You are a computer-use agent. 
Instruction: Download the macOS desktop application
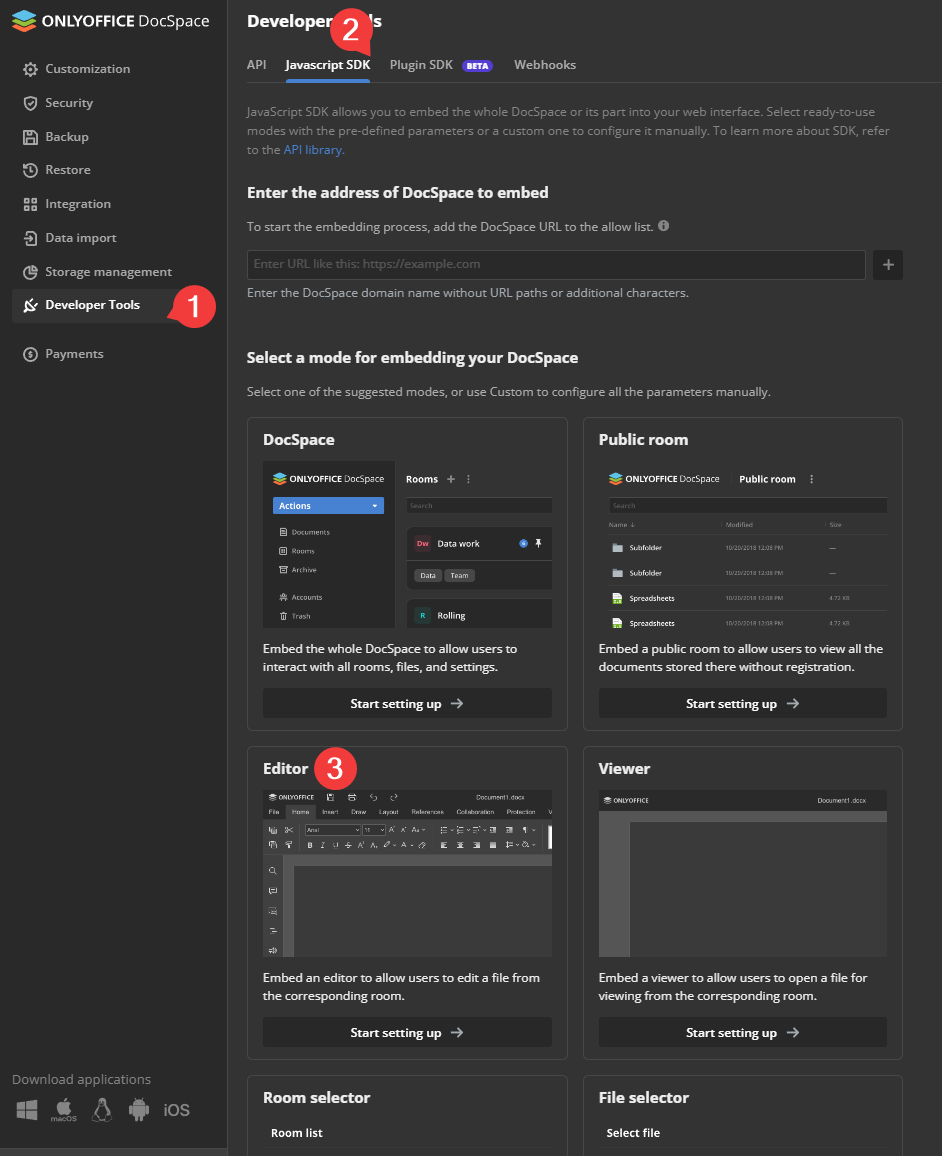(64, 1110)
